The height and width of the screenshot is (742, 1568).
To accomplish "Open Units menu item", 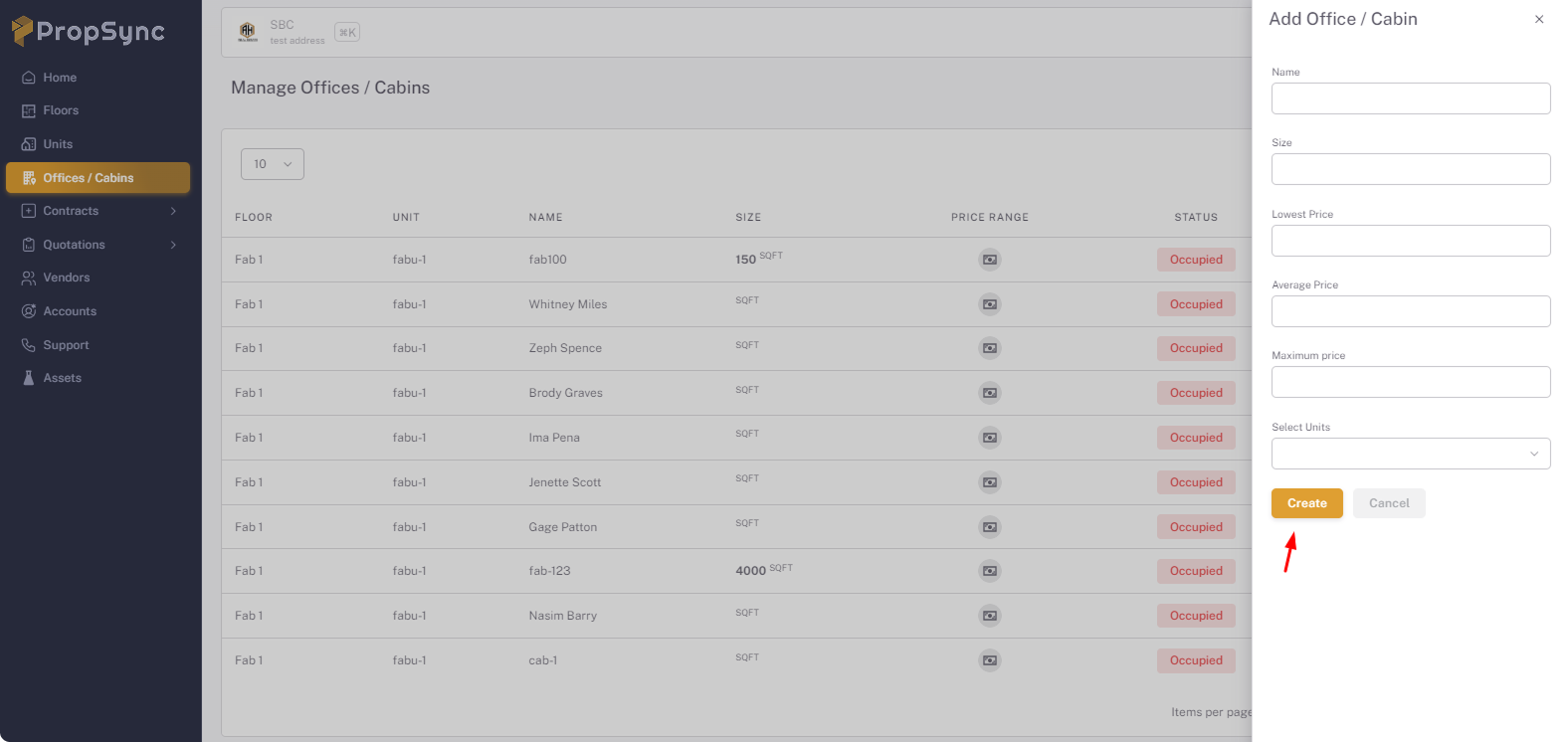I will [98, 144].
